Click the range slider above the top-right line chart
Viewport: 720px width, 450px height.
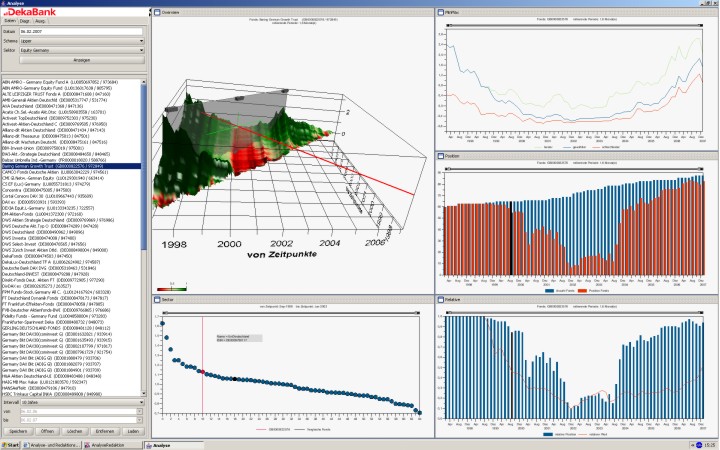click(574, 25)
